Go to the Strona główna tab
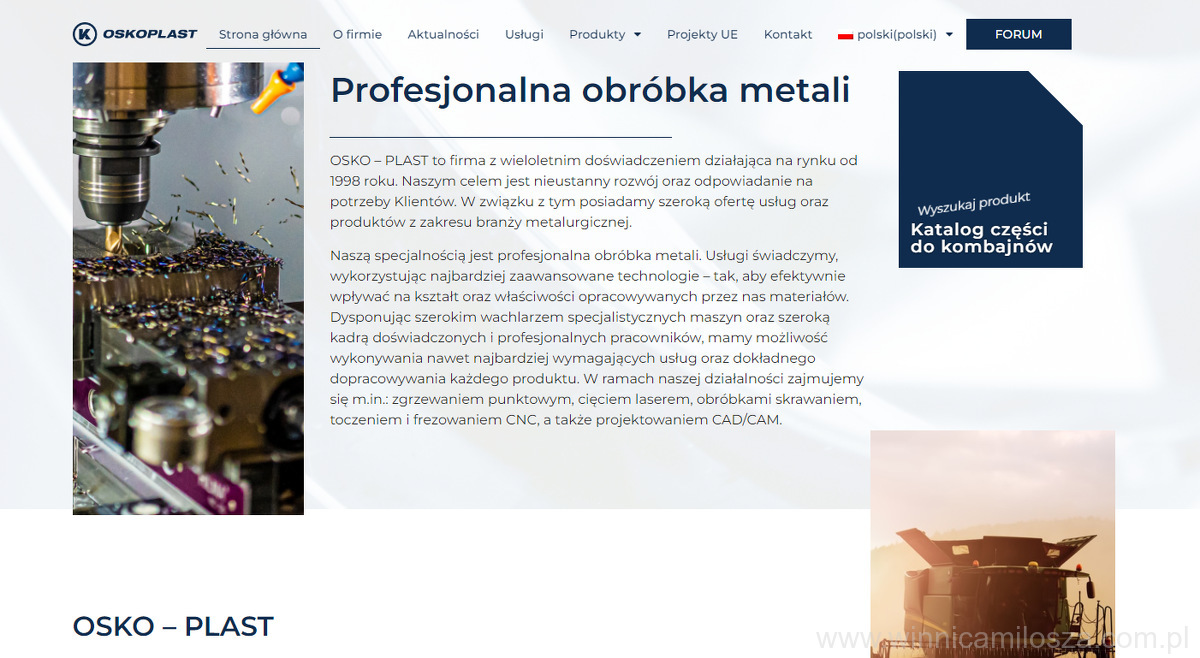The height and width of the screenshot is (658, 1200). pyautogui.click(x=263, y=34)
